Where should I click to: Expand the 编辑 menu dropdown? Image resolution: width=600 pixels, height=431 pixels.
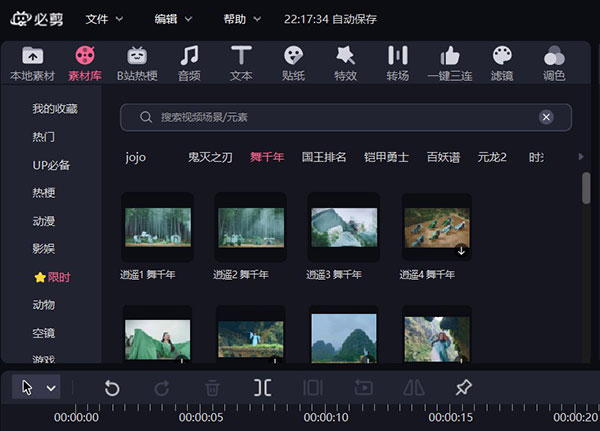pyautogui.click(x=174, y=19)
